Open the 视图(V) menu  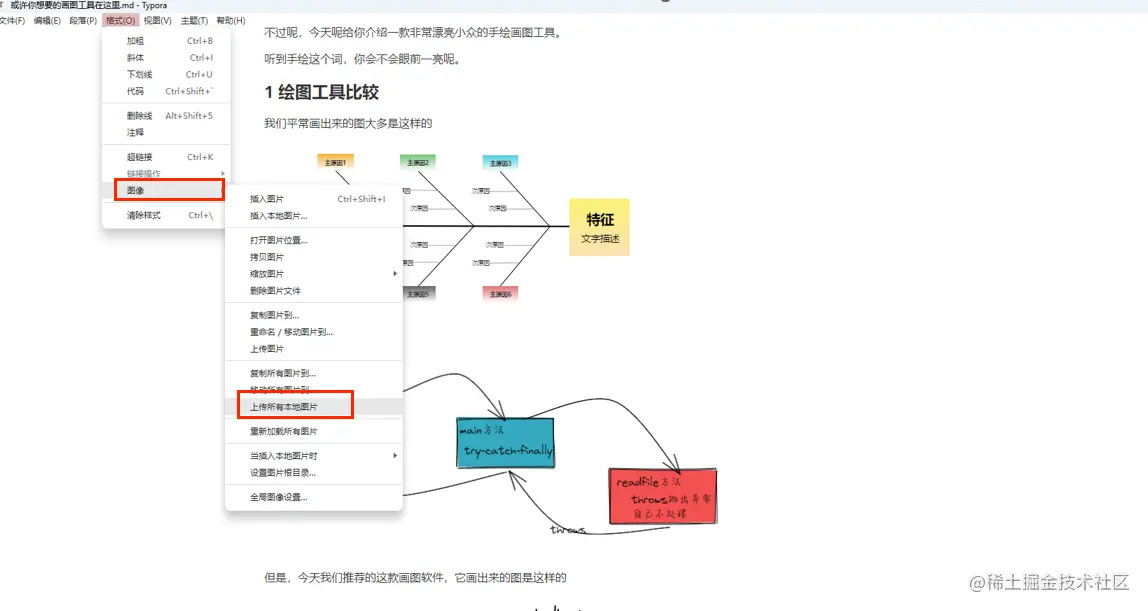(x=157, y=20)
